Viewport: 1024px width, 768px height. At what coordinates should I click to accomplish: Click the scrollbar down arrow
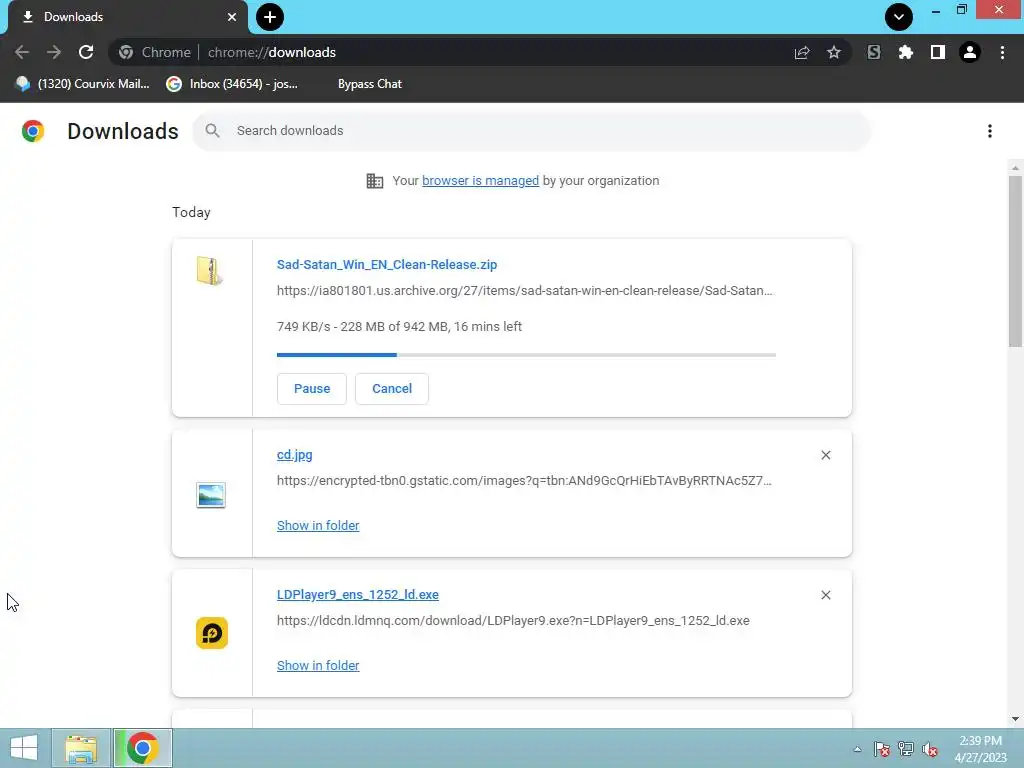click(x=1015, y=719)
